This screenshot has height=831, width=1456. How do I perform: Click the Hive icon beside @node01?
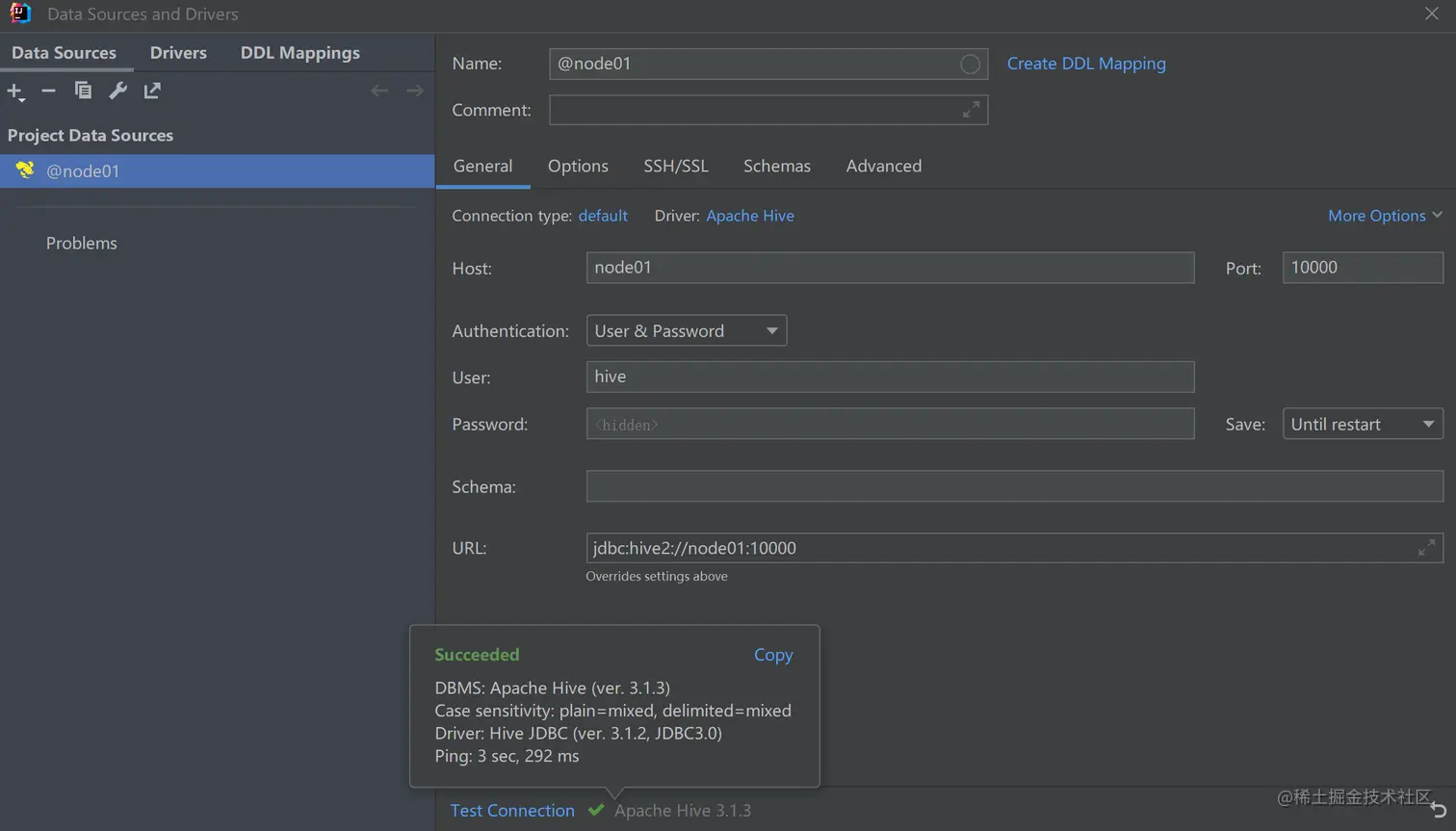pos(25,170)
